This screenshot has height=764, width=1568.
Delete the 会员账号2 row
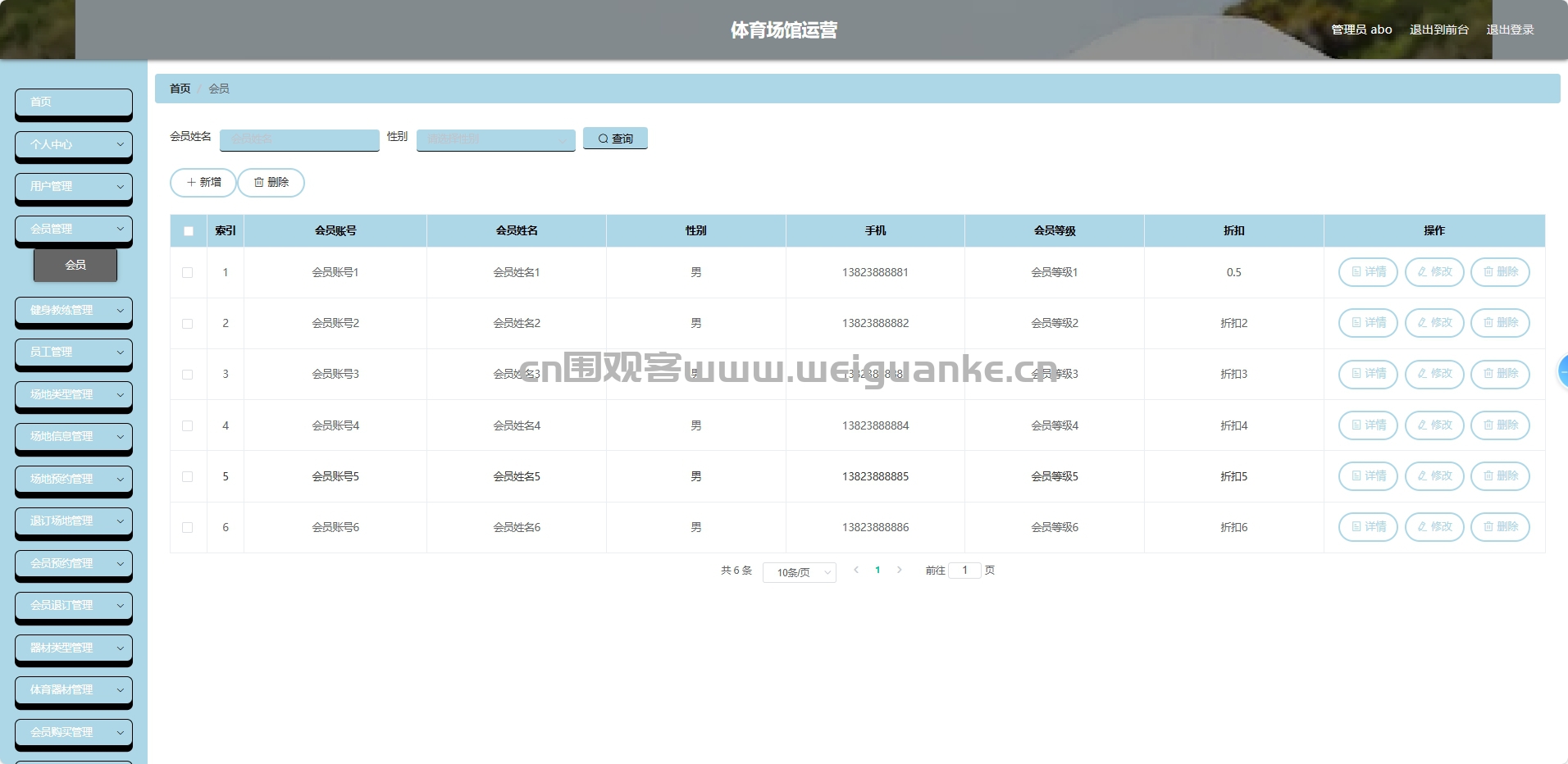click(1500, 323)
